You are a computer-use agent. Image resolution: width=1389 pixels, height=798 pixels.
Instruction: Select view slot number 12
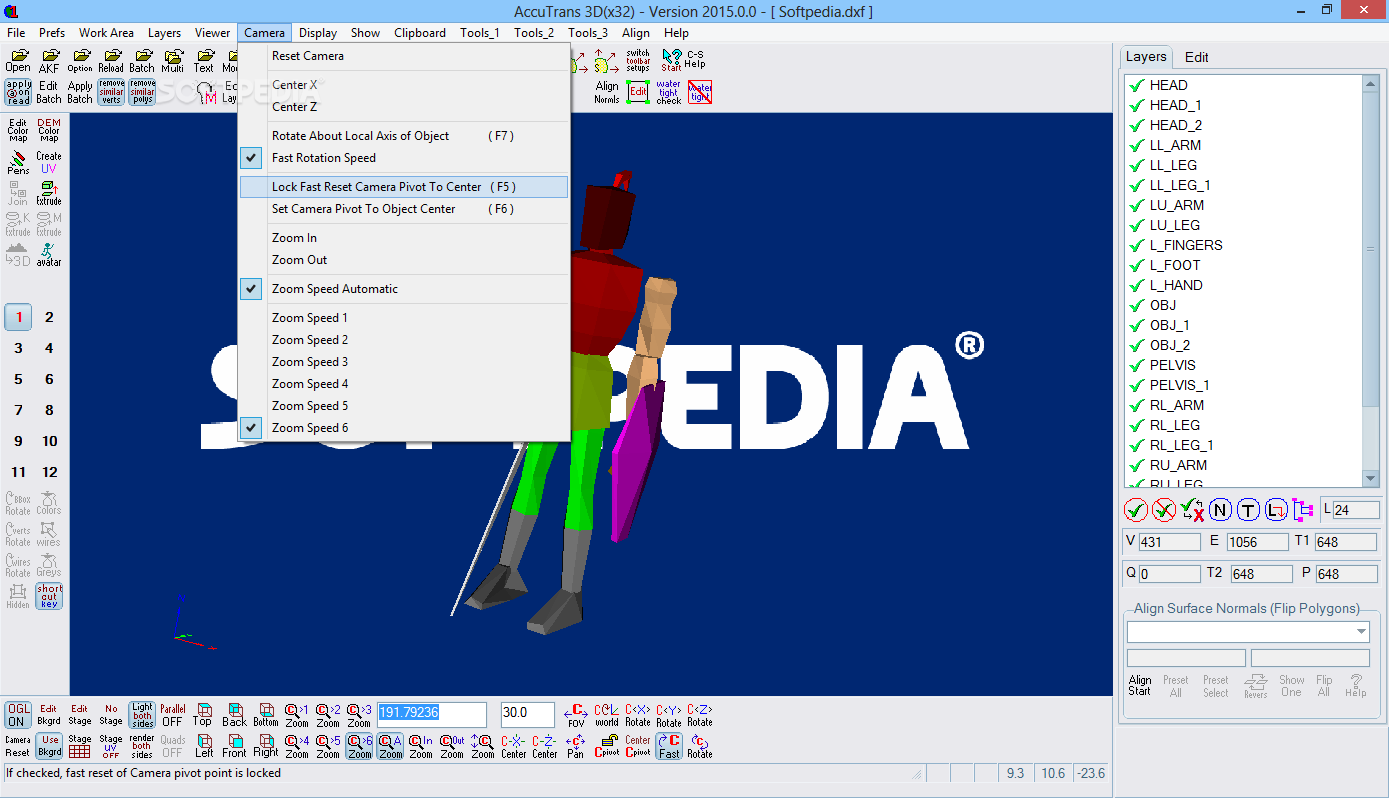coord(49,472)
